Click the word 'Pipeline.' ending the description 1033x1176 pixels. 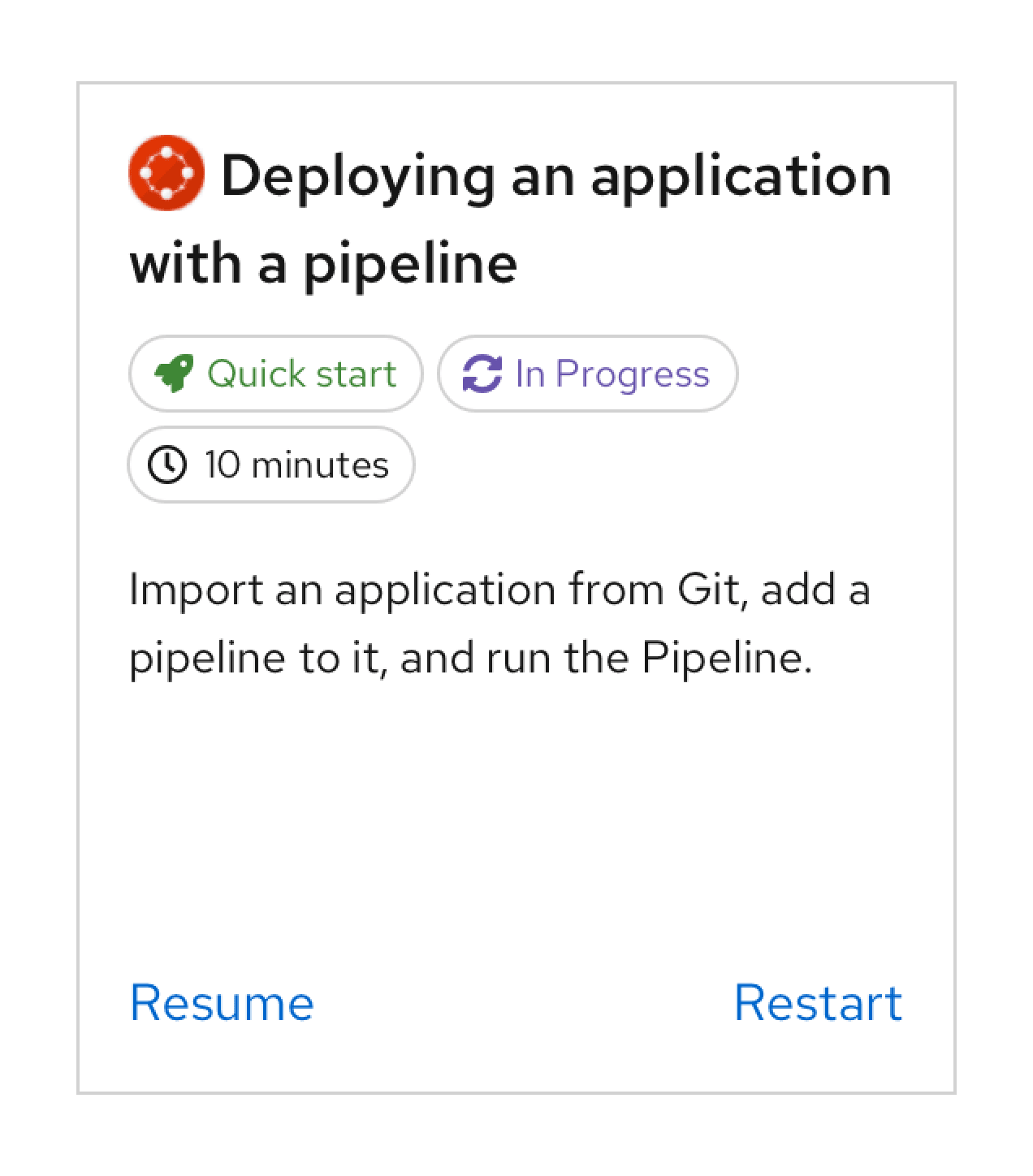[727, 657]
